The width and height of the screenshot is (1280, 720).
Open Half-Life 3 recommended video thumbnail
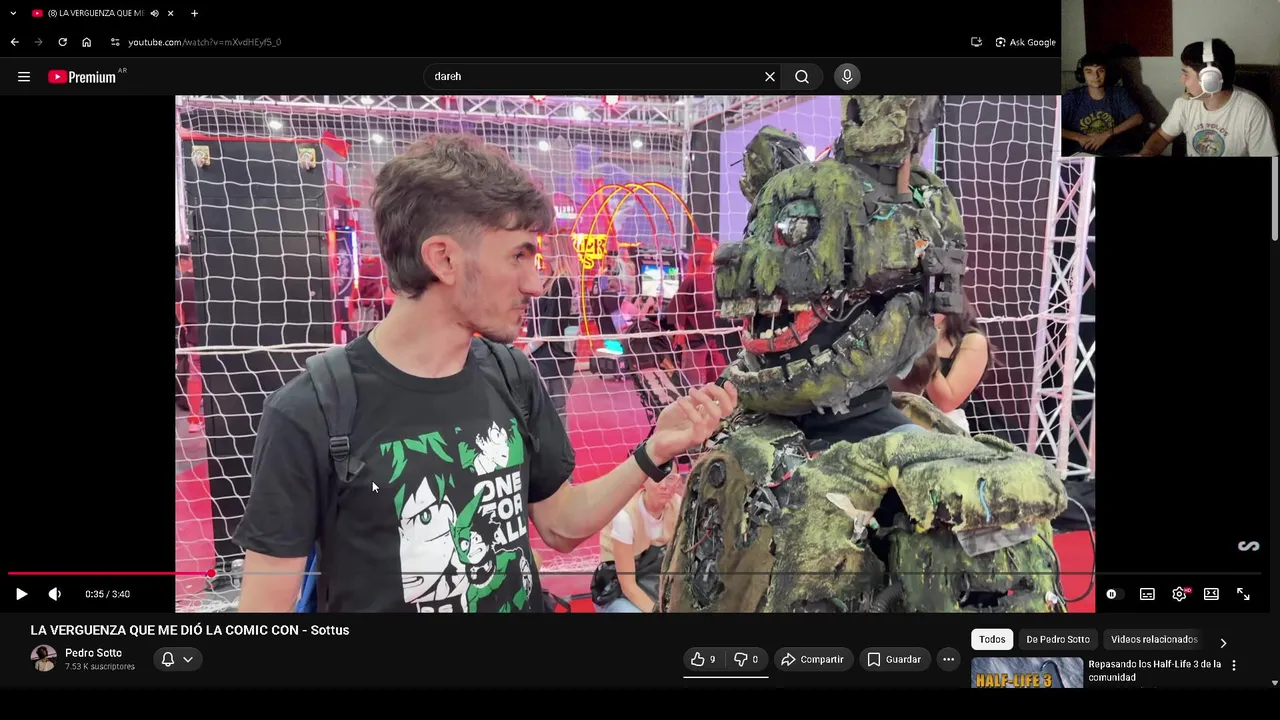click(1027, 673)
